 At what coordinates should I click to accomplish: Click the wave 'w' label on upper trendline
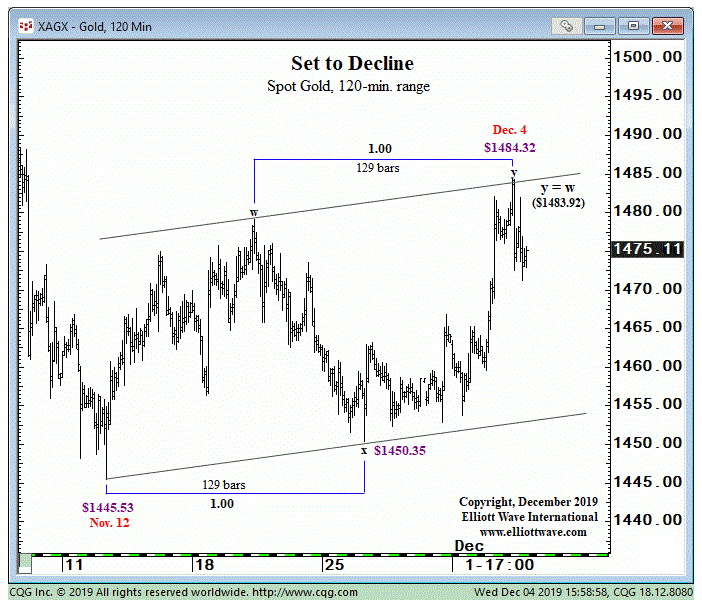(254, 213)
